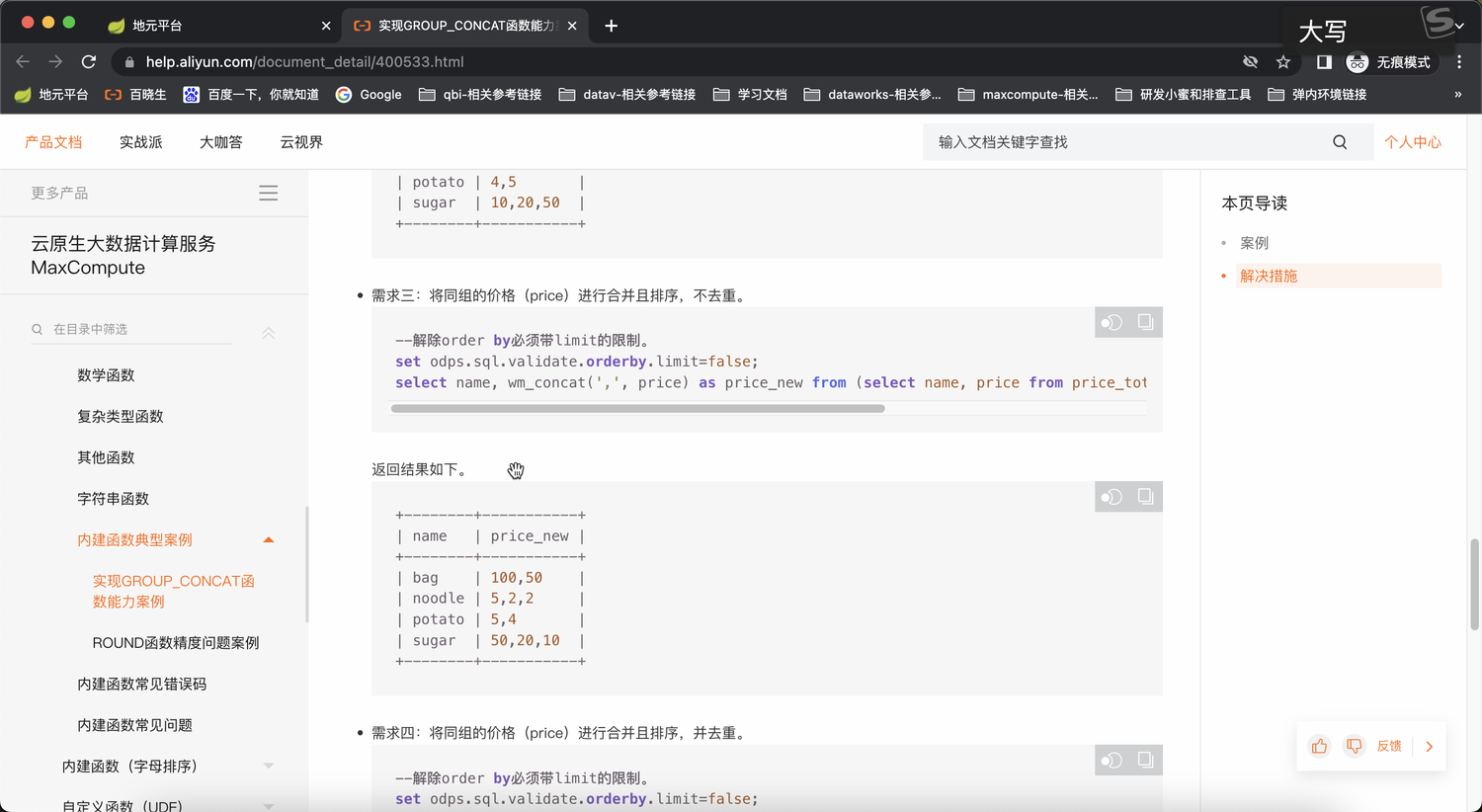The width and height of the screenshot is (1482, 812).
Task: Reload the current page
Action: (89, 61)
